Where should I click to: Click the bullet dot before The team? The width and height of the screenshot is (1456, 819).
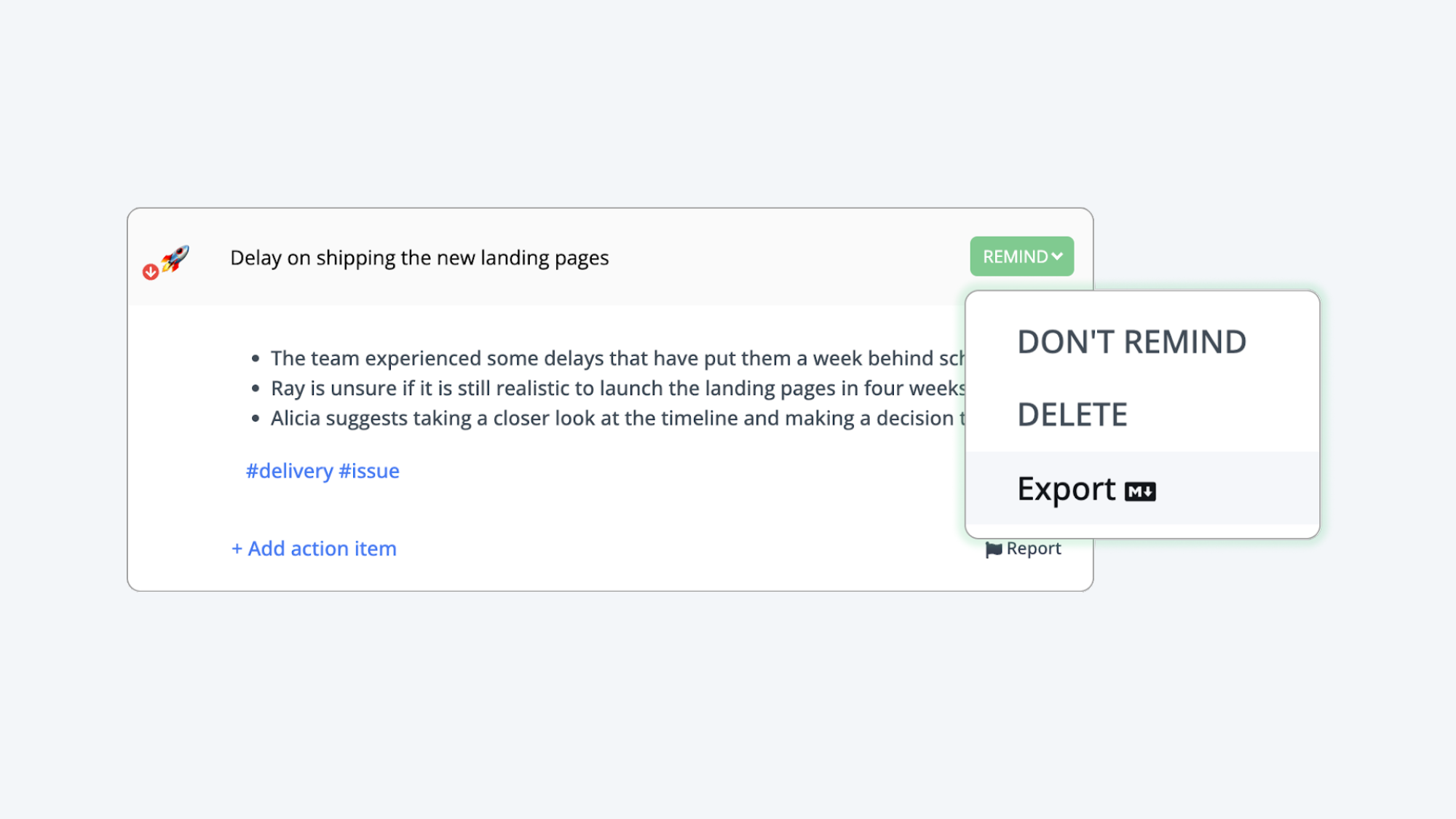point(256,358)
